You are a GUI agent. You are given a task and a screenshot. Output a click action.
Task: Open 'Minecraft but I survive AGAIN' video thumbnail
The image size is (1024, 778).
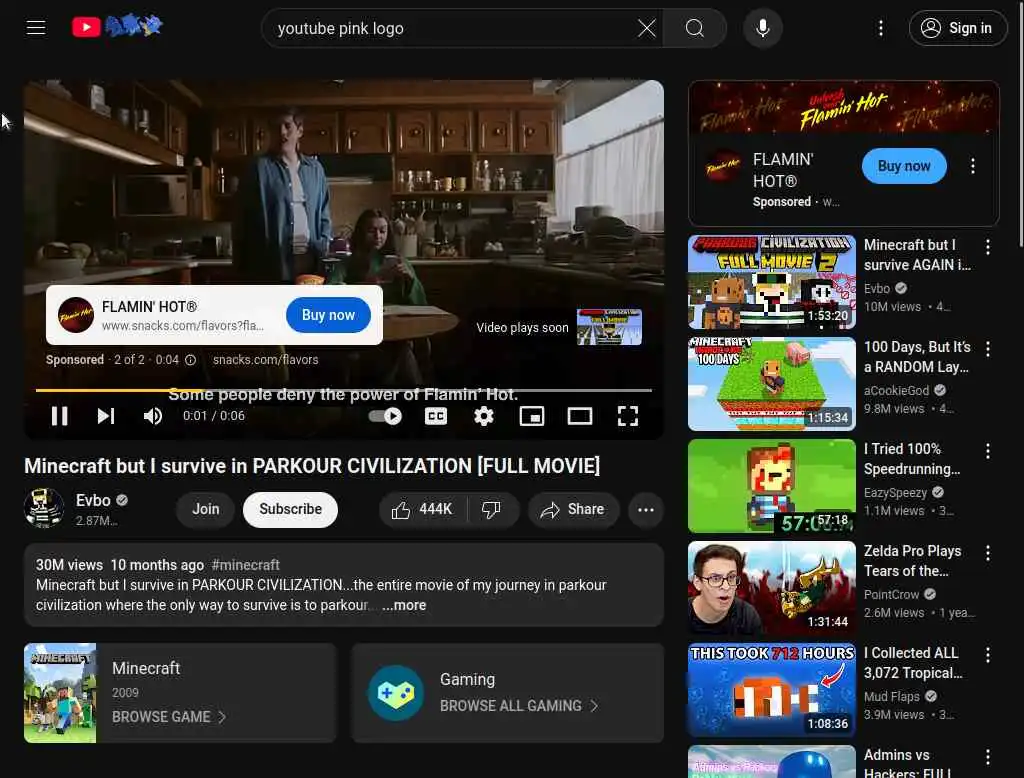click(x=771, y=282)
